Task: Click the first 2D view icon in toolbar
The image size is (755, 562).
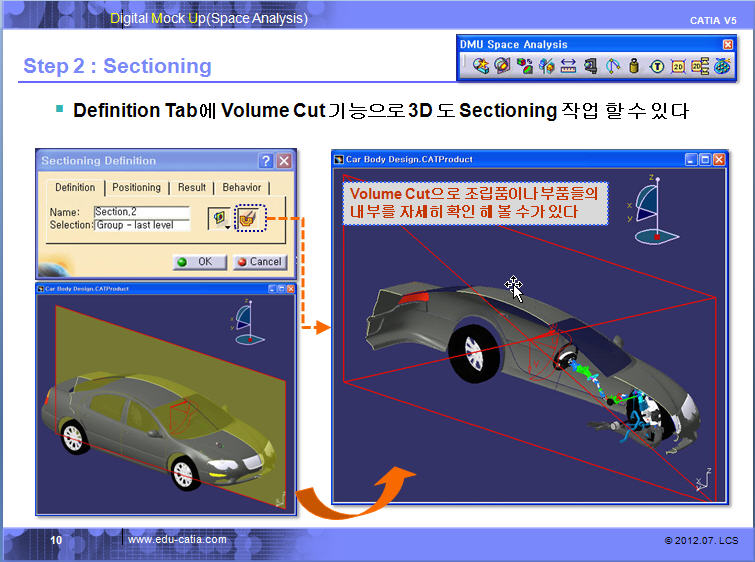Action: pyautogui.click(x=678, y=67)
